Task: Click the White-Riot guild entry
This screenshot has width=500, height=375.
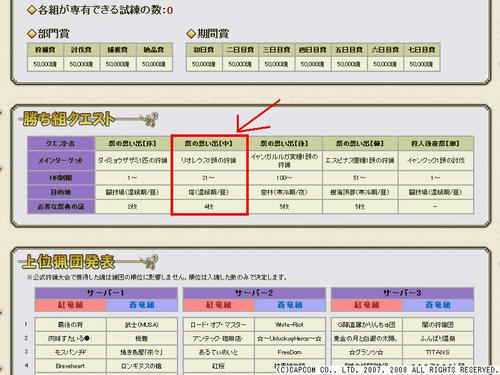Action: point(290,325)
